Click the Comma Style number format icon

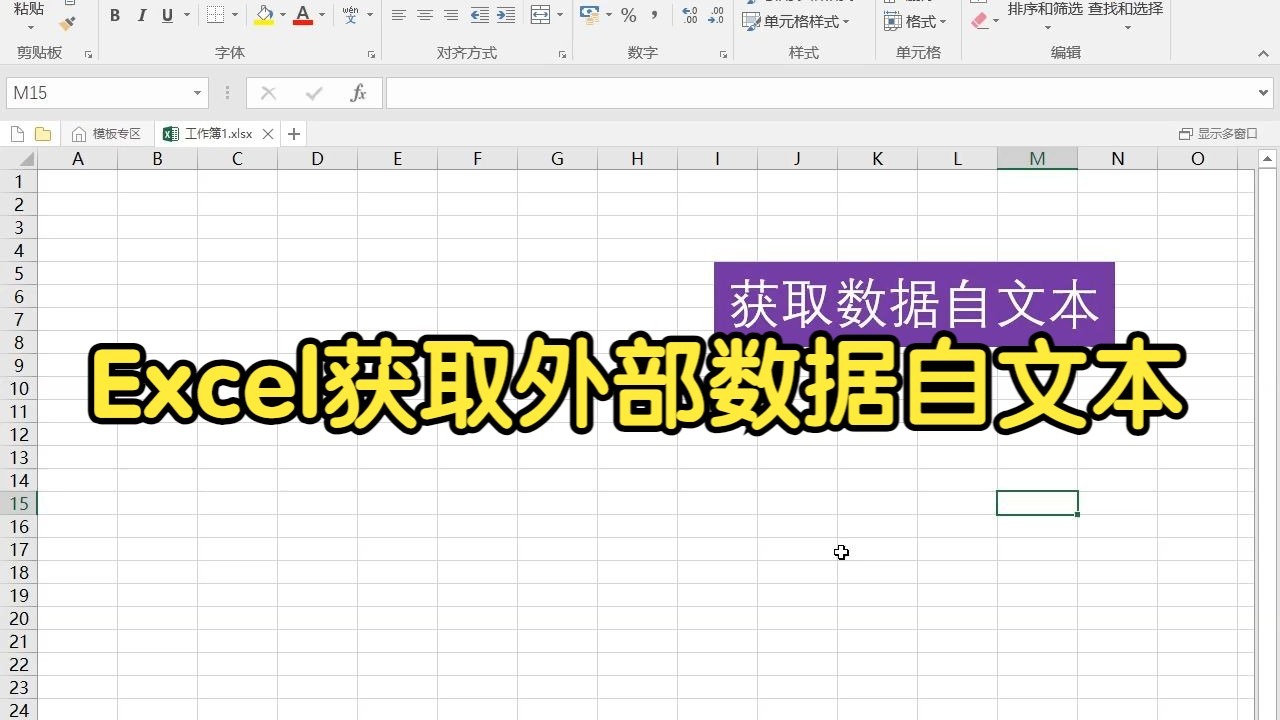point(654,16)
